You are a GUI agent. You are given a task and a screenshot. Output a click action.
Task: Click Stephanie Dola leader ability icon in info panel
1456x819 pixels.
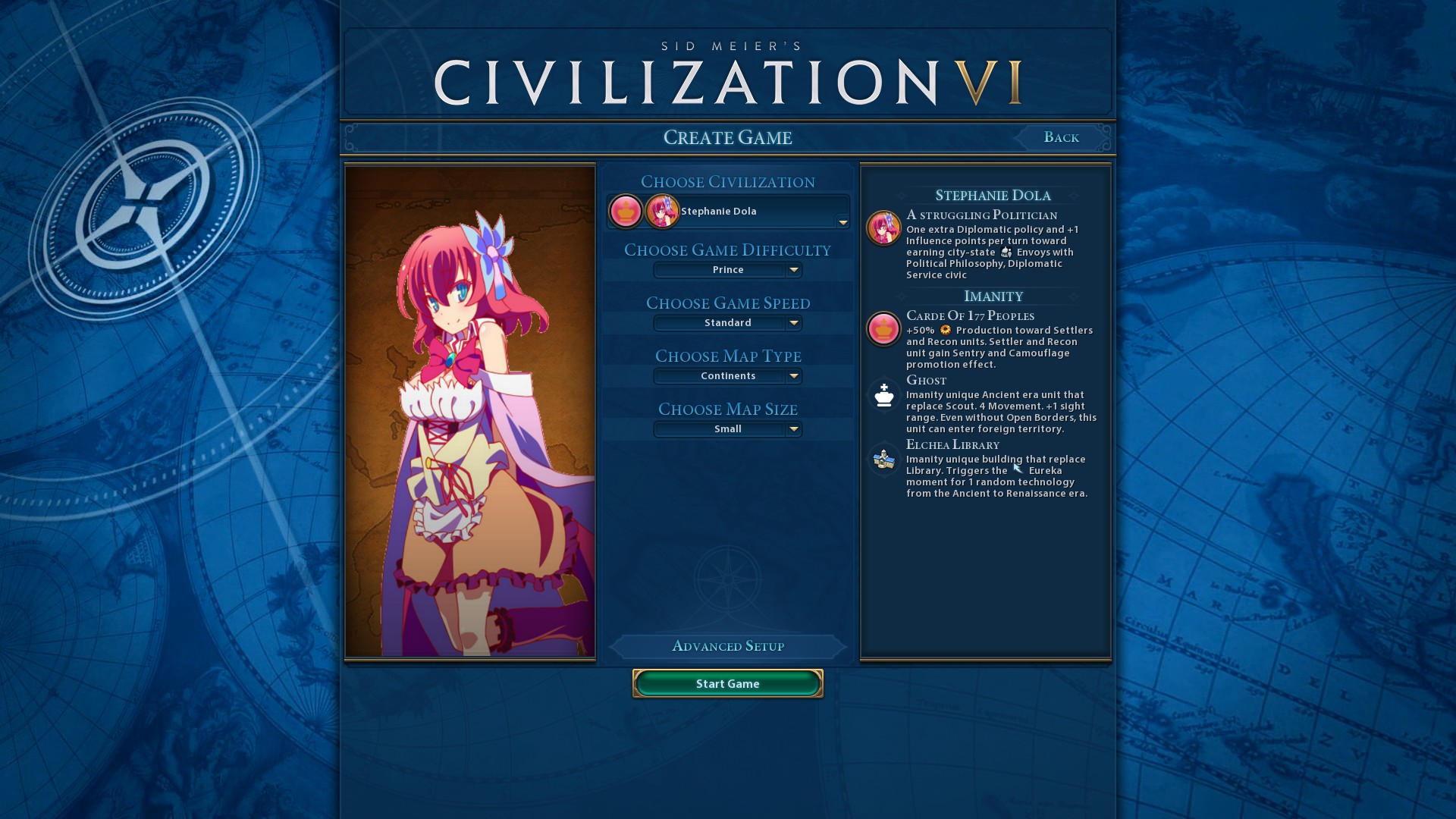click(883, 228)
